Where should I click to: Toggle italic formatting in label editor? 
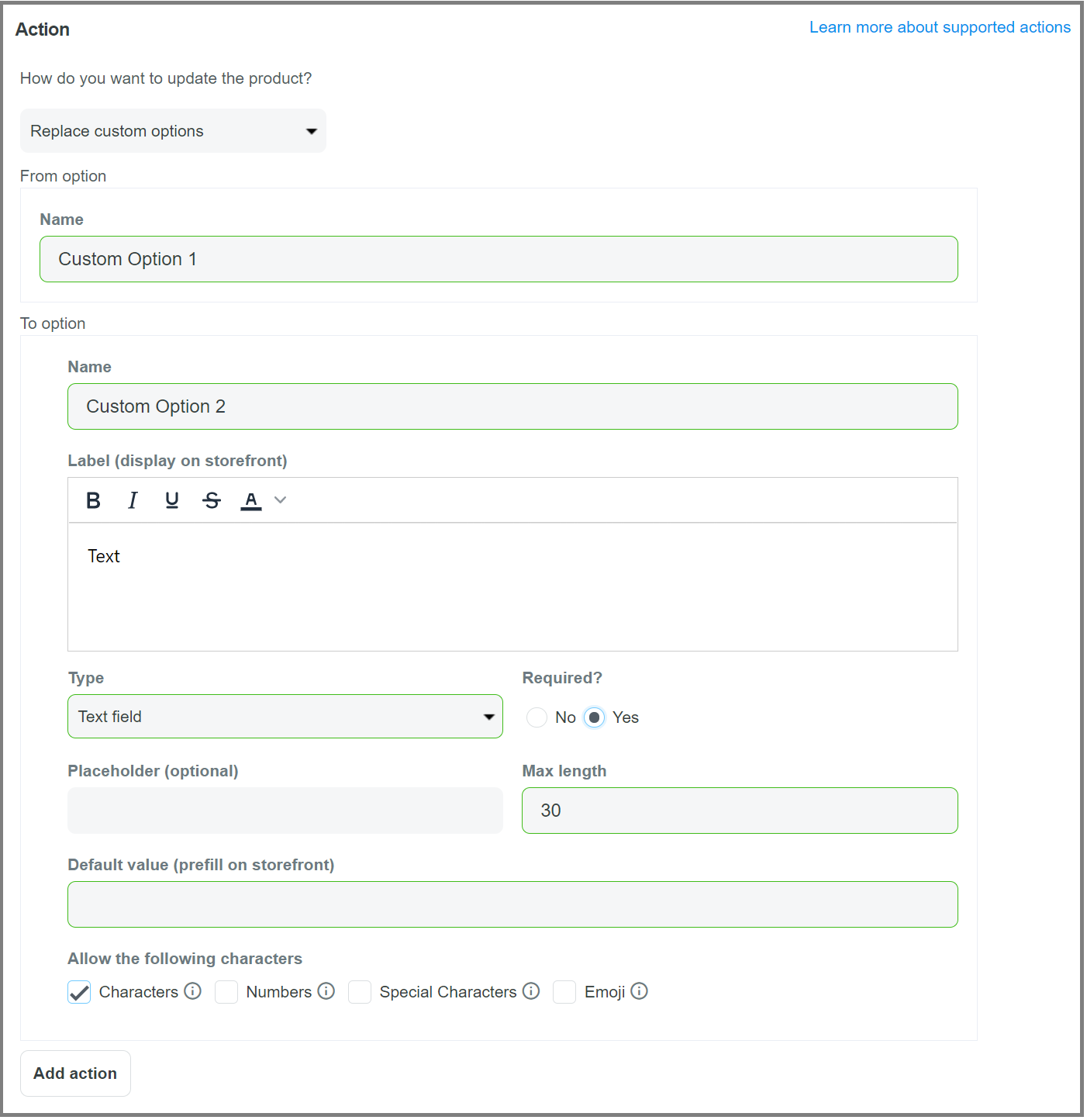tap(133, 501)
